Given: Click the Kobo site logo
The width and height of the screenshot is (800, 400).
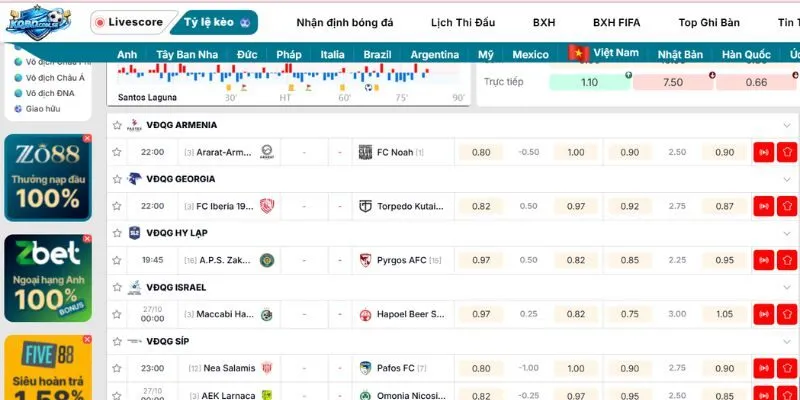Looking at the screenshot, I should click(39, 22).
